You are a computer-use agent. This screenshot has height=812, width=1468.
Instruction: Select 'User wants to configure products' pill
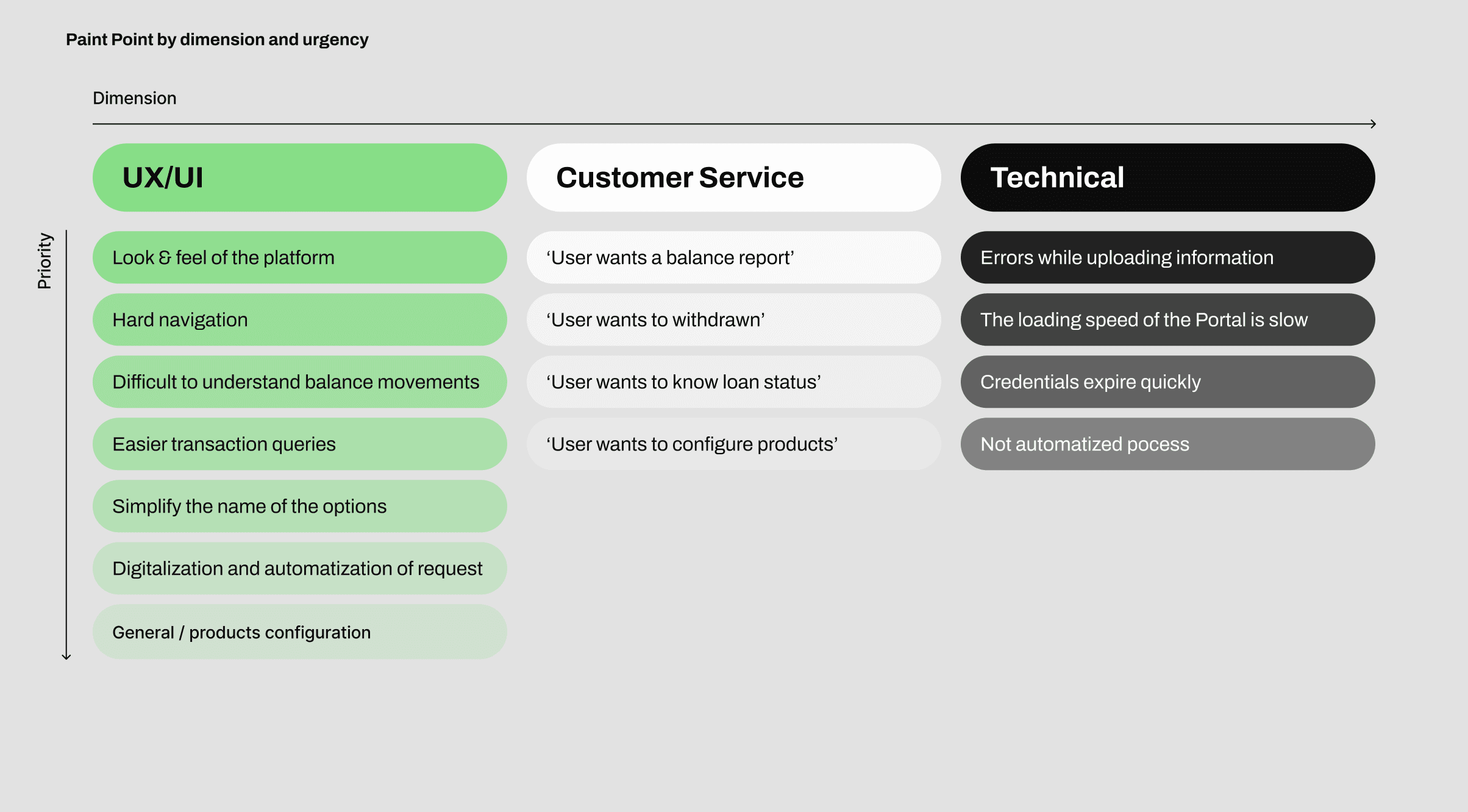coord(733,444)
